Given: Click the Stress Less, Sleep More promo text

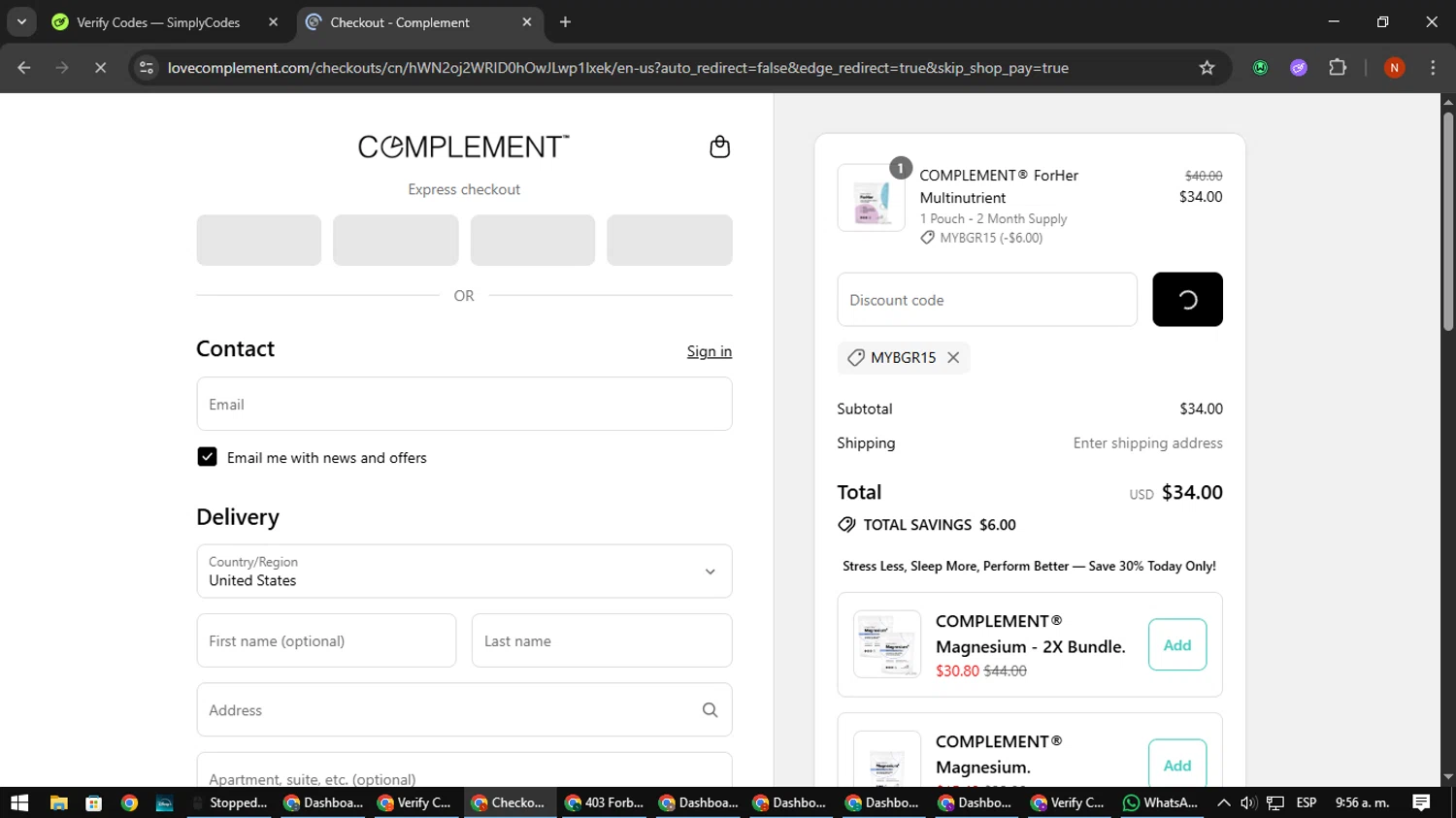Looking at the screenshot, I should click(x=1029, y=567).
